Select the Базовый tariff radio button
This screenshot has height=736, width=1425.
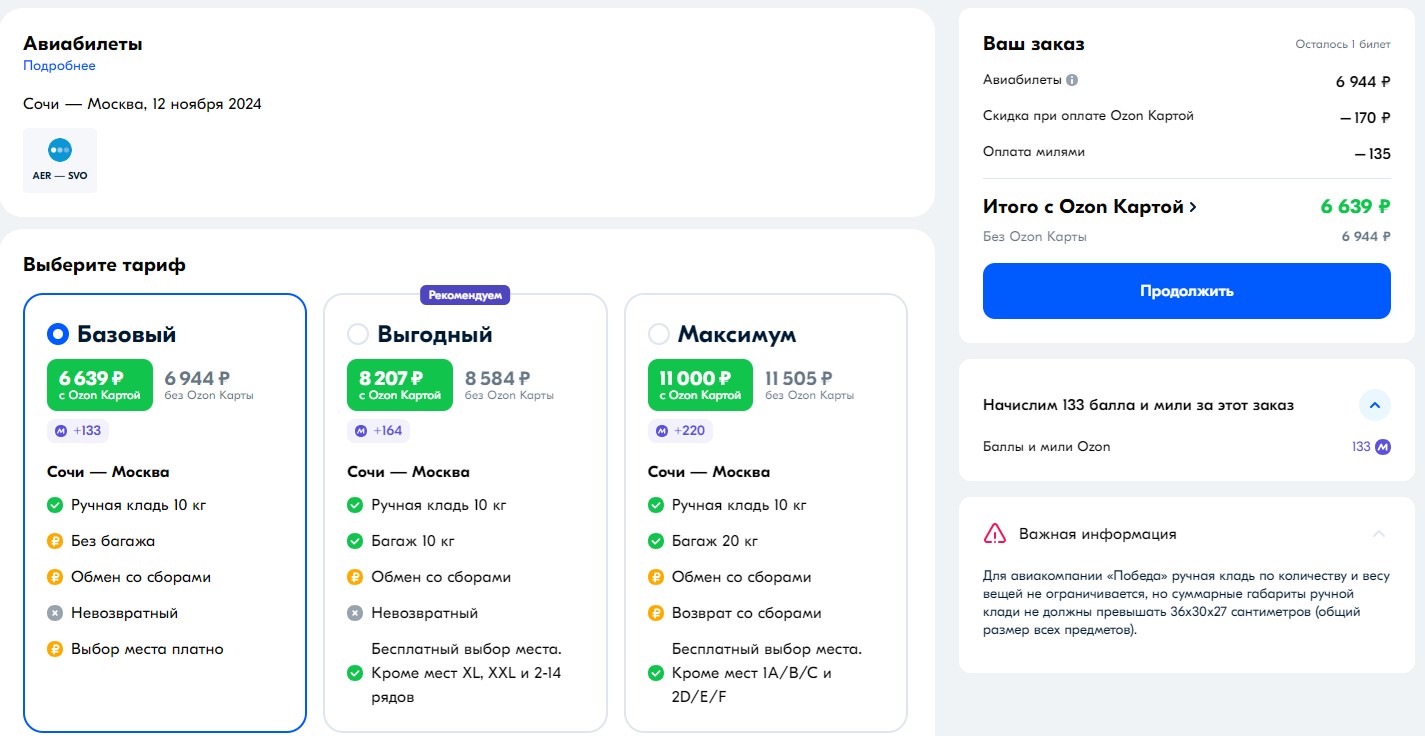click(x=58, y=334)
